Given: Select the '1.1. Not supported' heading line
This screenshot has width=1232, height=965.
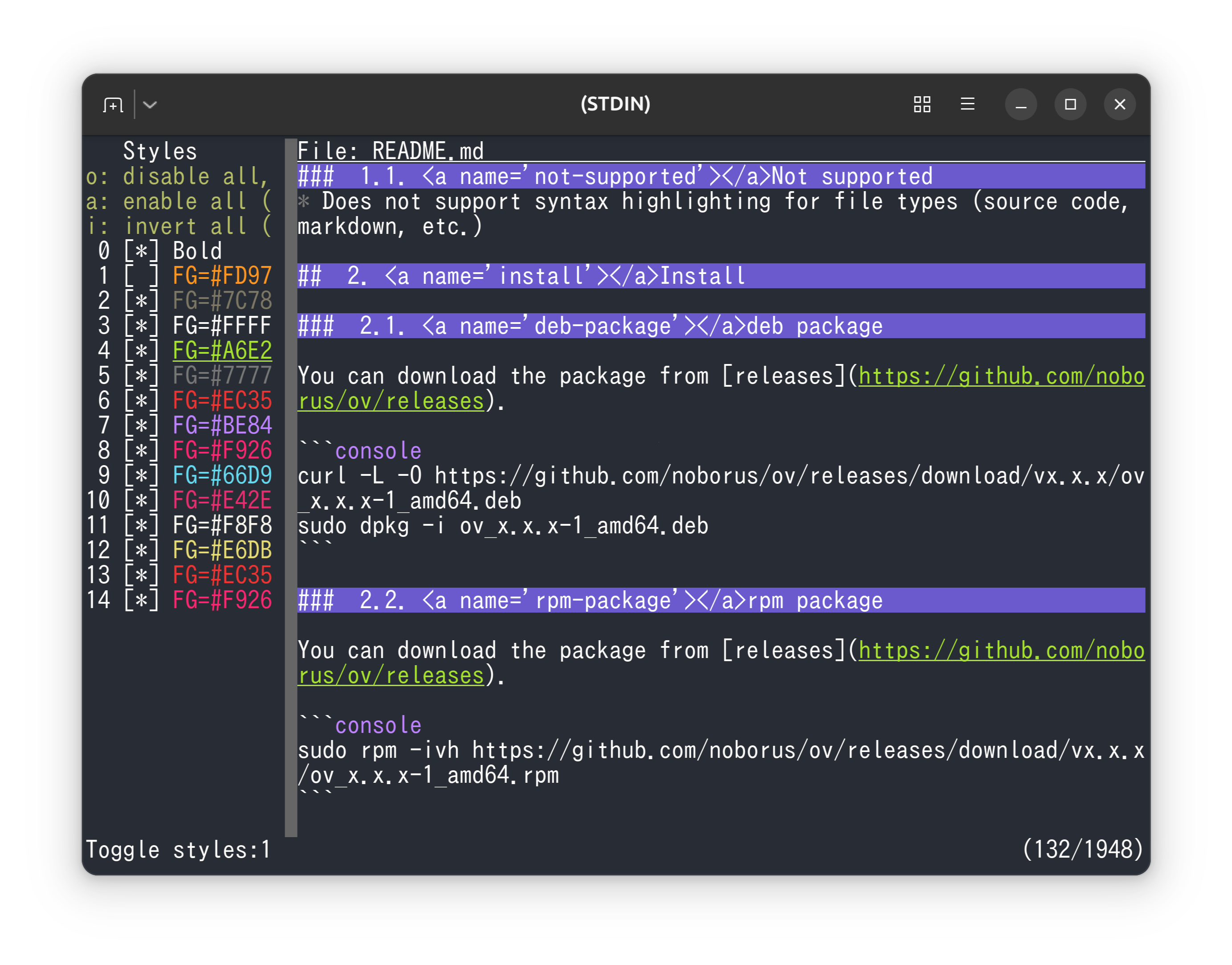Looking at the screenshot, I should pyautogui.click(x=721, y=176).
